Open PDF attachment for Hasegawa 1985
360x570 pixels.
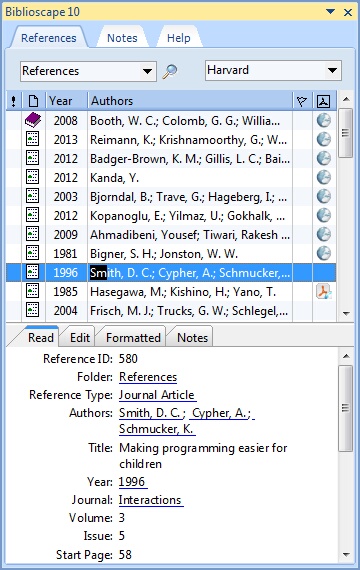324,291
